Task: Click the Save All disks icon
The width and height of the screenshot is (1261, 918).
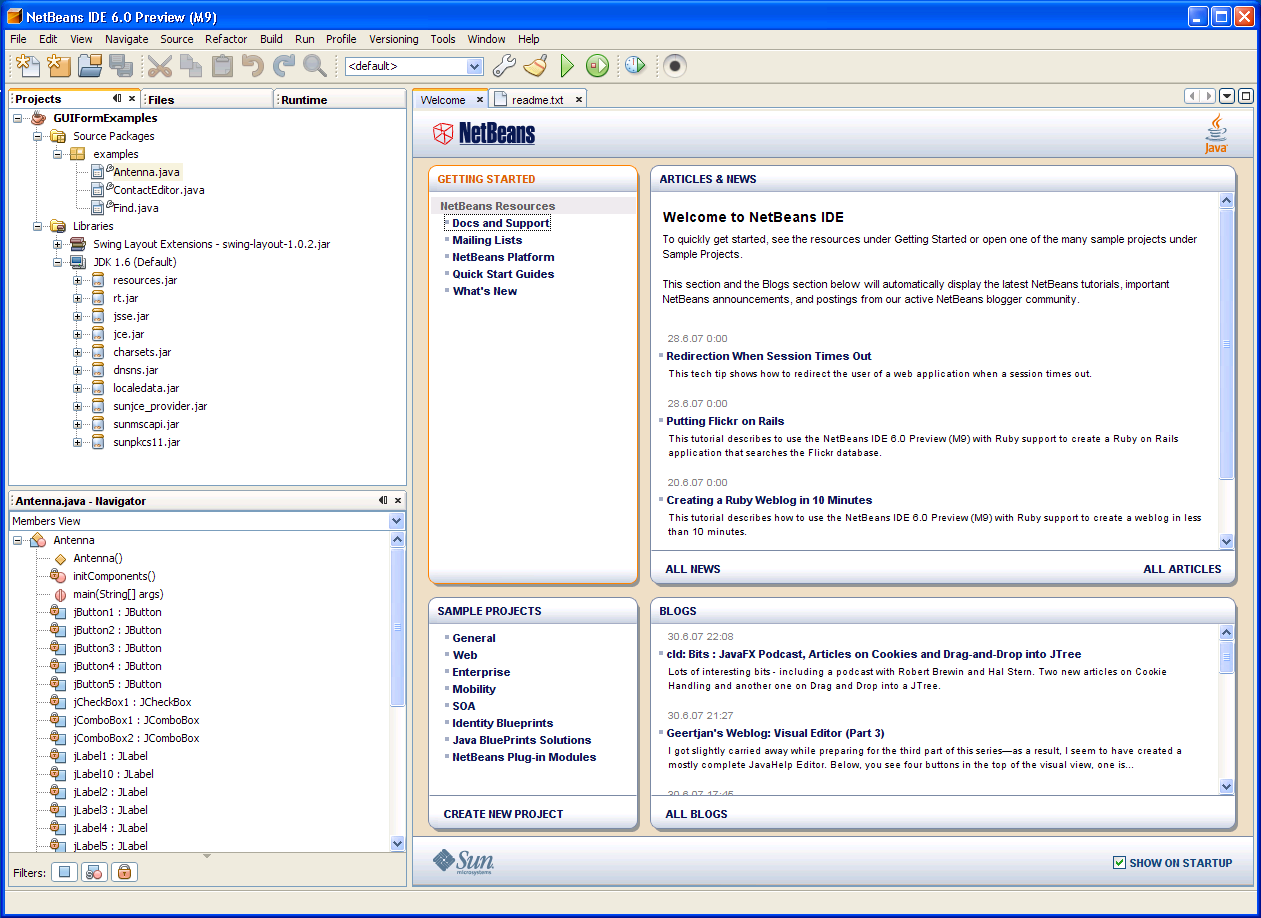Action: (121, 66)
